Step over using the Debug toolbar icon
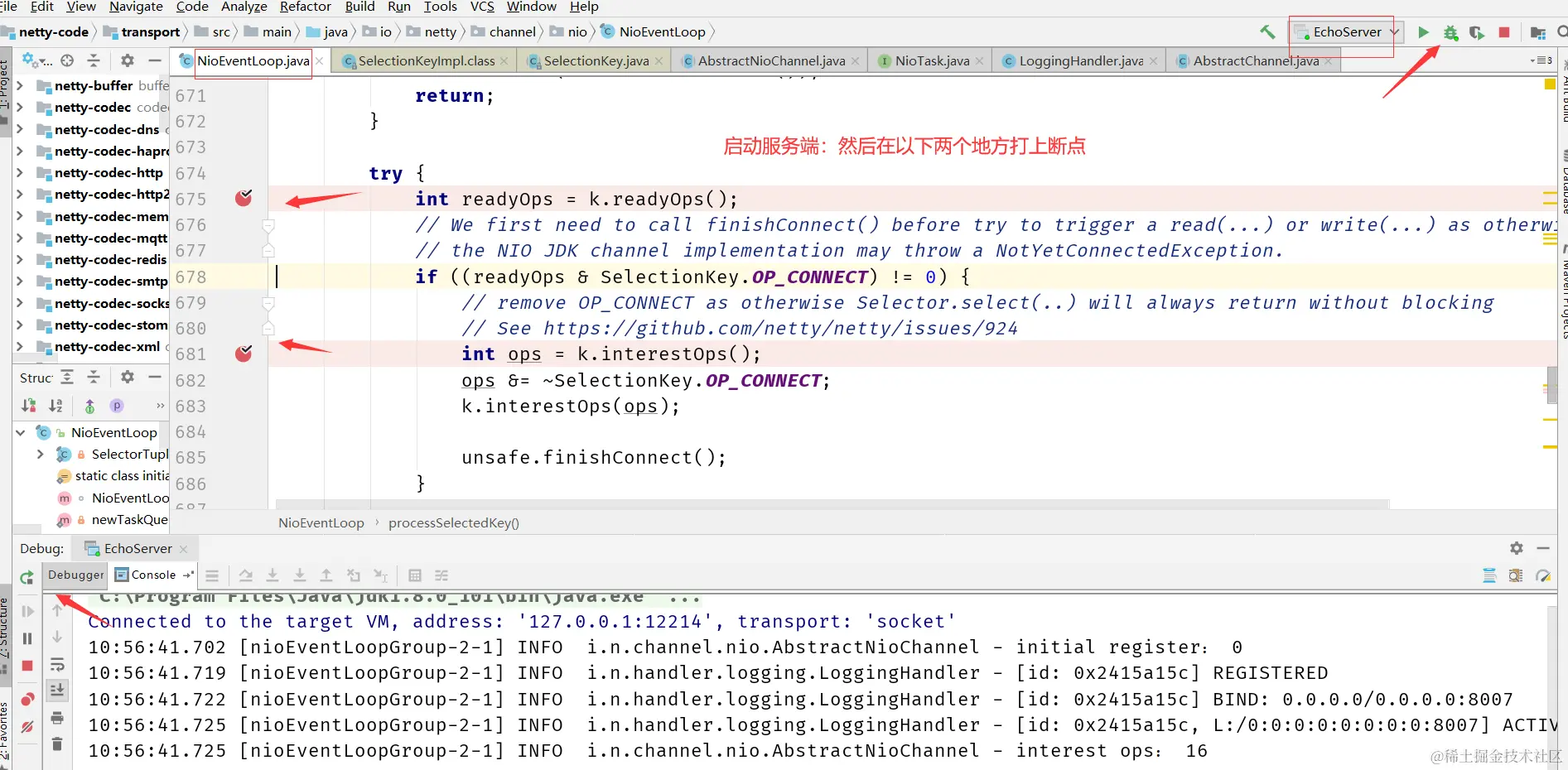 click(245, 575)
